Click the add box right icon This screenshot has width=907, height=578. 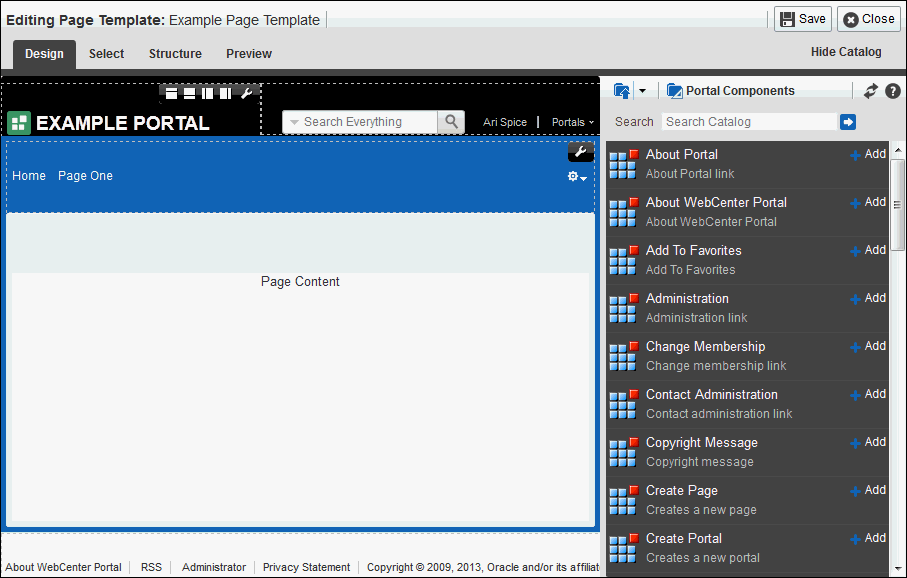coord(225,93)
